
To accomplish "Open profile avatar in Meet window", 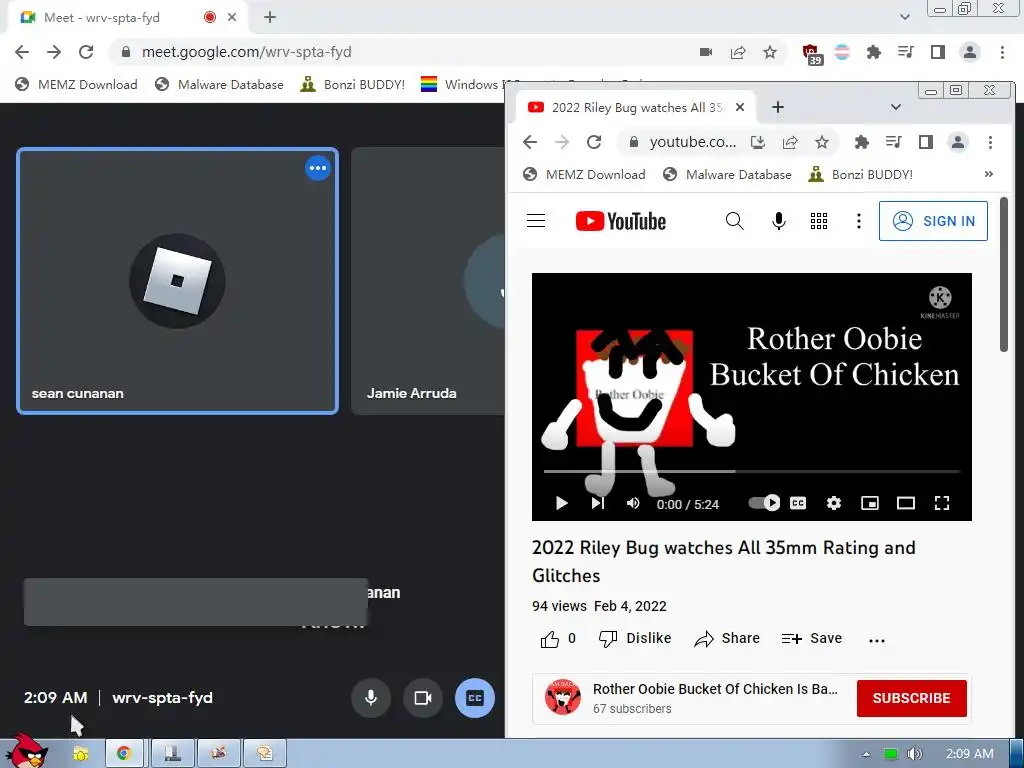I will click(970, 52).
